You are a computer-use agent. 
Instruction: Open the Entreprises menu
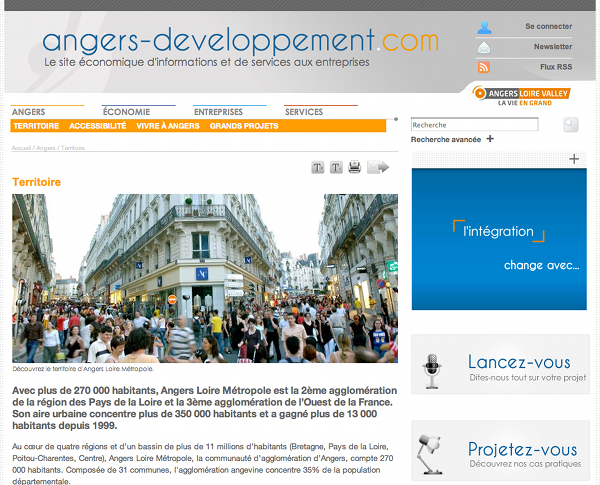pos(218,112)
